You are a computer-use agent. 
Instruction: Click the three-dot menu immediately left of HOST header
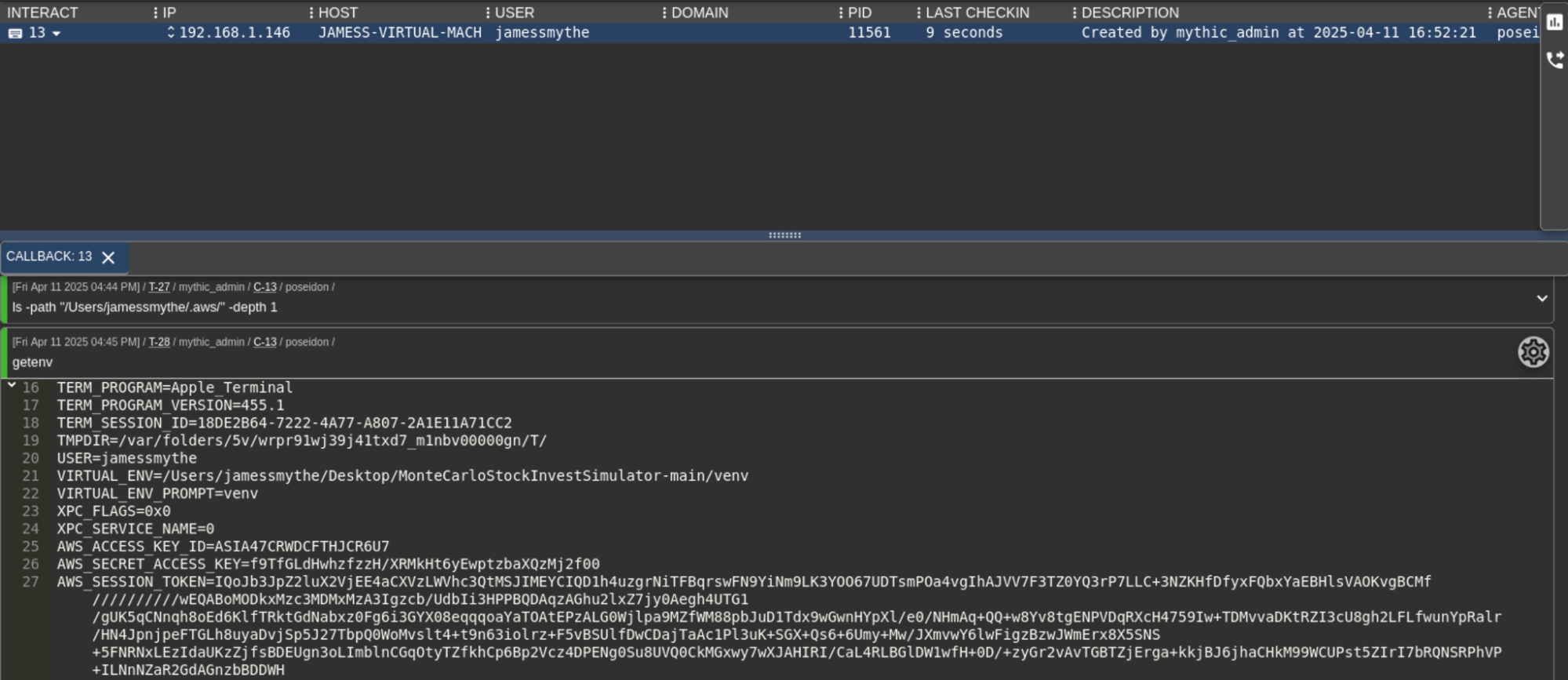click(311, 13)
